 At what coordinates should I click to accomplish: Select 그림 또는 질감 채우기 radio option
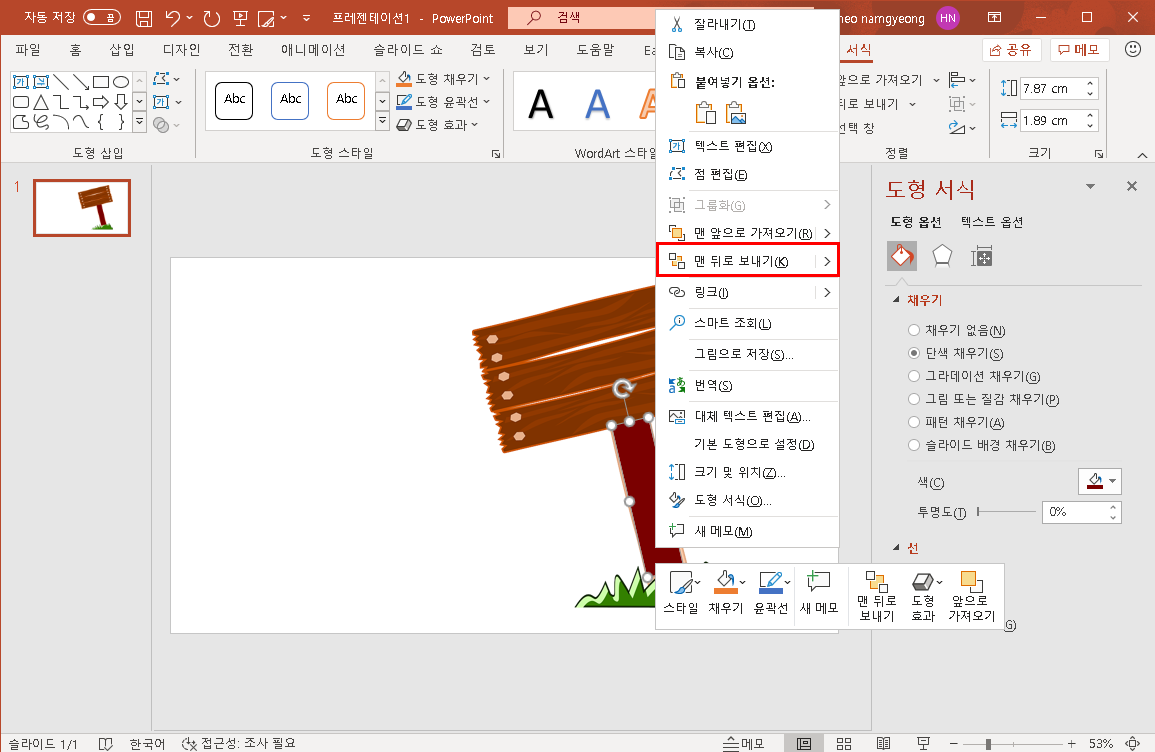click(x=914, y=398)
